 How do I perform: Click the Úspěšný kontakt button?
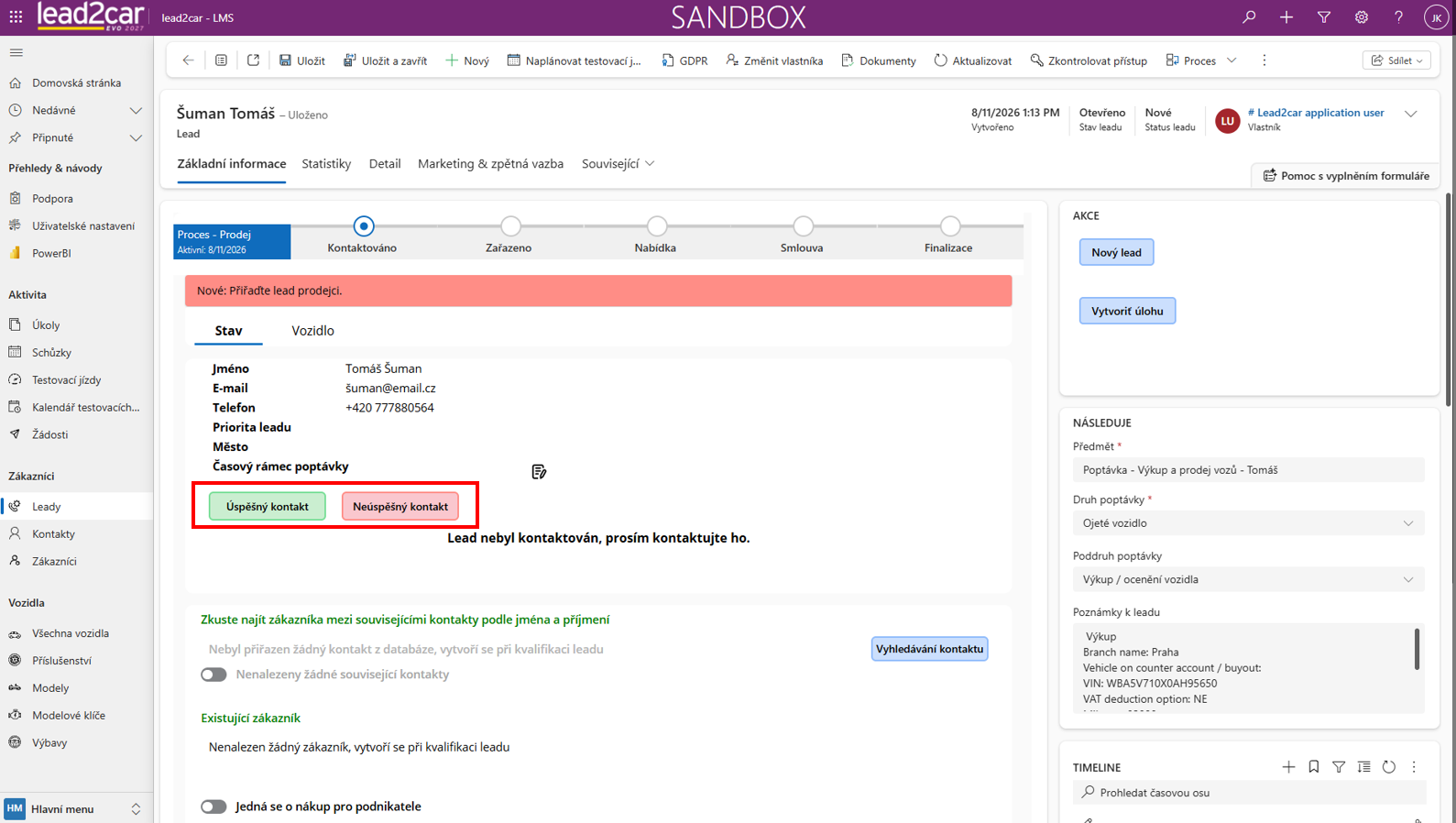(268, 507)
